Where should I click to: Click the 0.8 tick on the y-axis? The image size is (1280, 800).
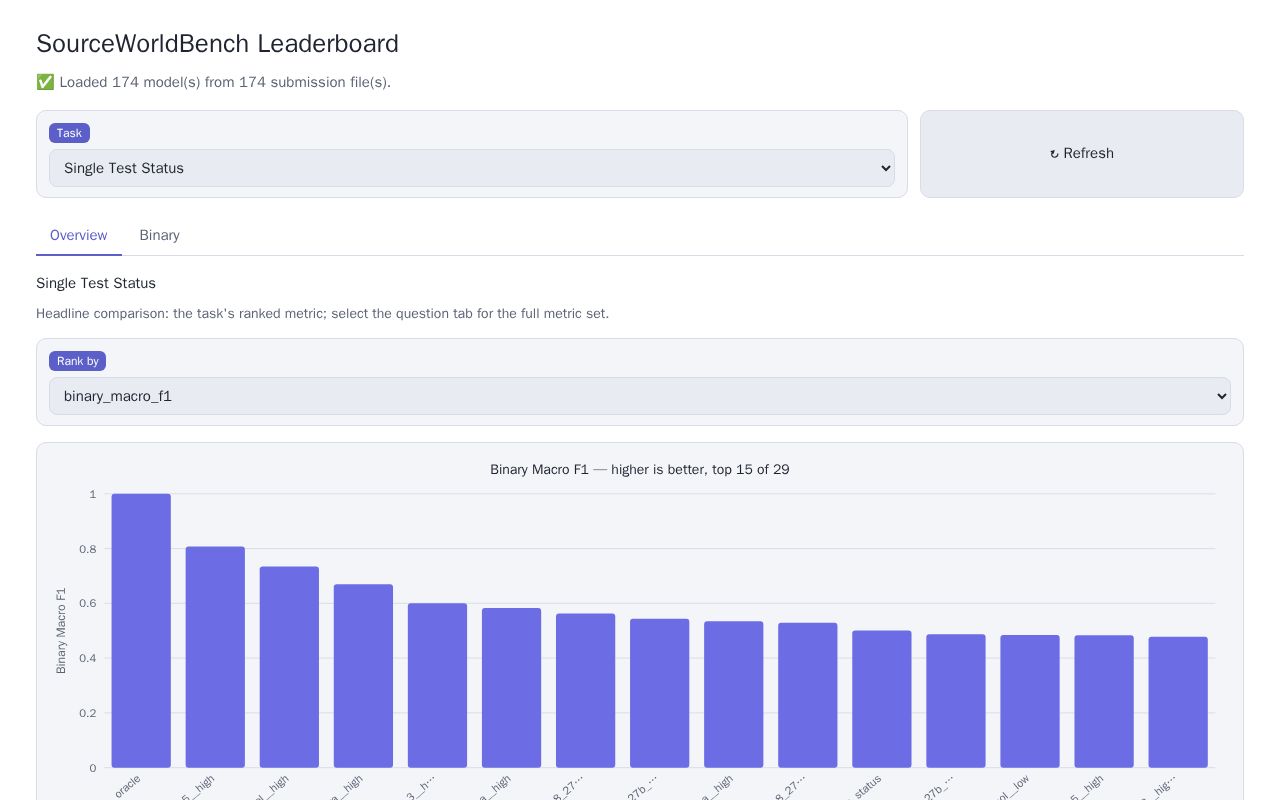point(90,549)
